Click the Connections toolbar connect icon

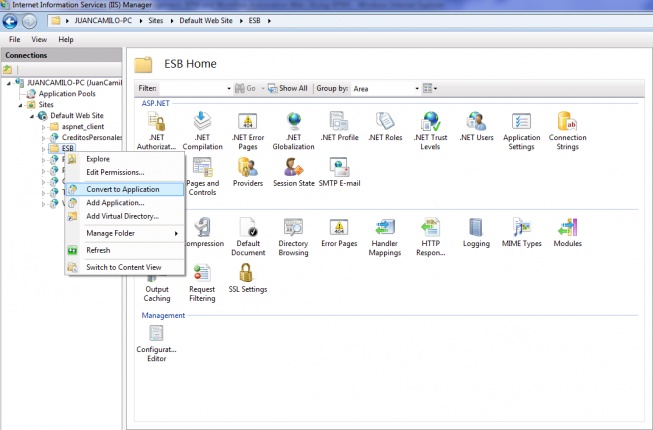pos(7,69)
